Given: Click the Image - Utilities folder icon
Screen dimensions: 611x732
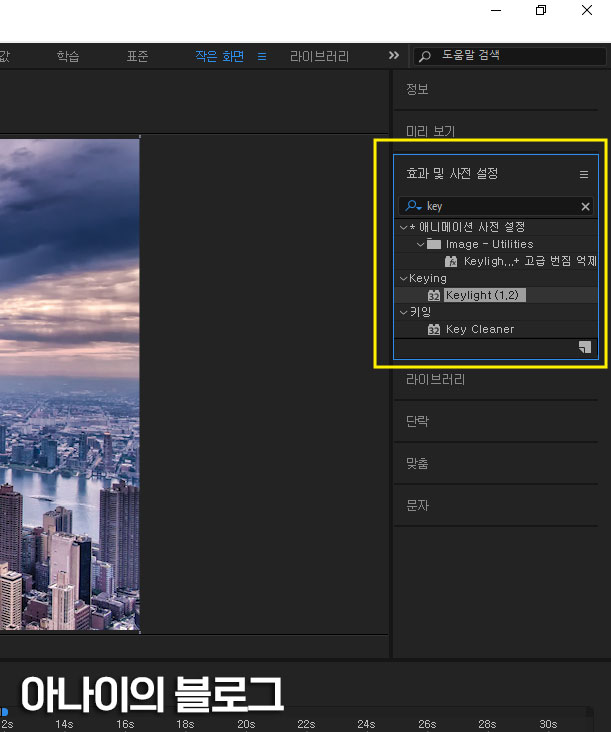Looking at the screenshot, I should point(434,244).
